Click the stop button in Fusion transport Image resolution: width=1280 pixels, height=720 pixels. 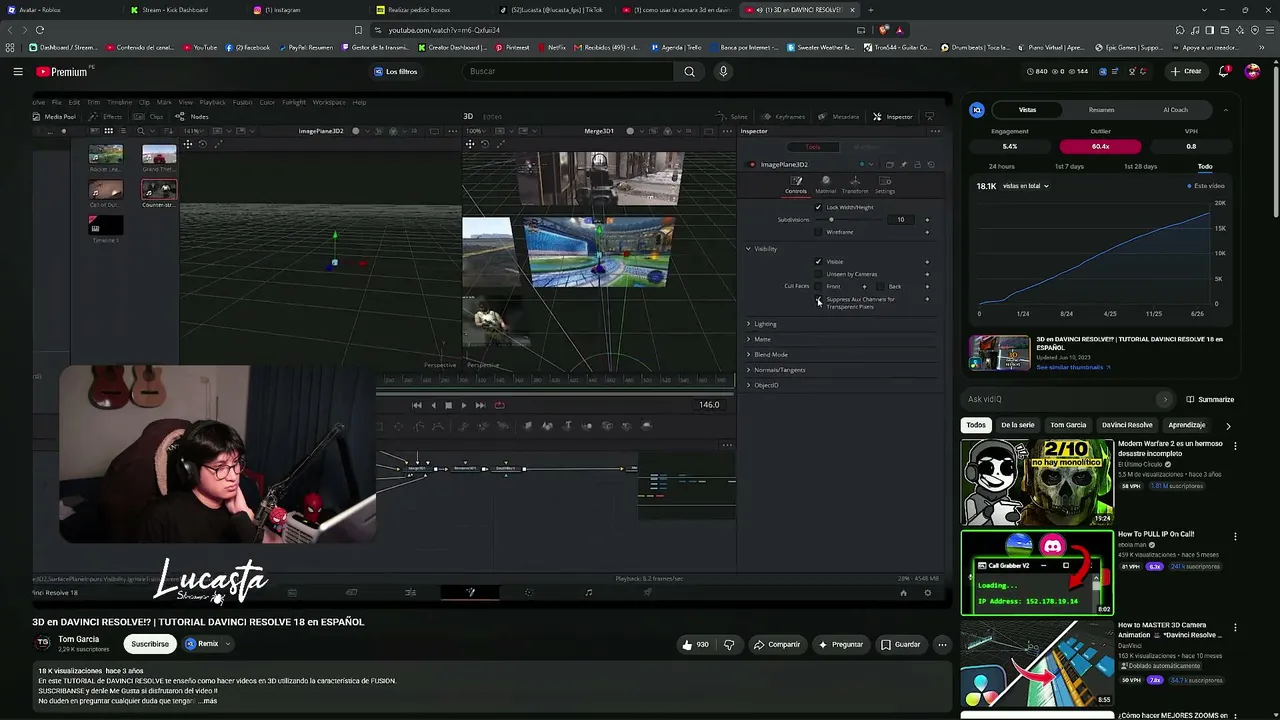click(448, 405)
